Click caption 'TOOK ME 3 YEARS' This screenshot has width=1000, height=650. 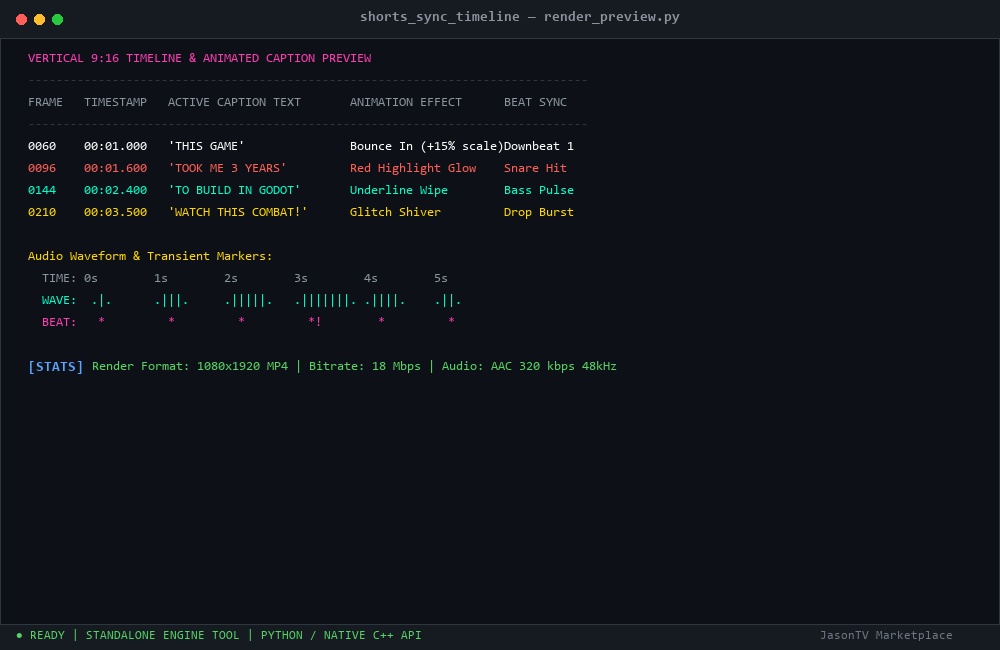point(227,168)
